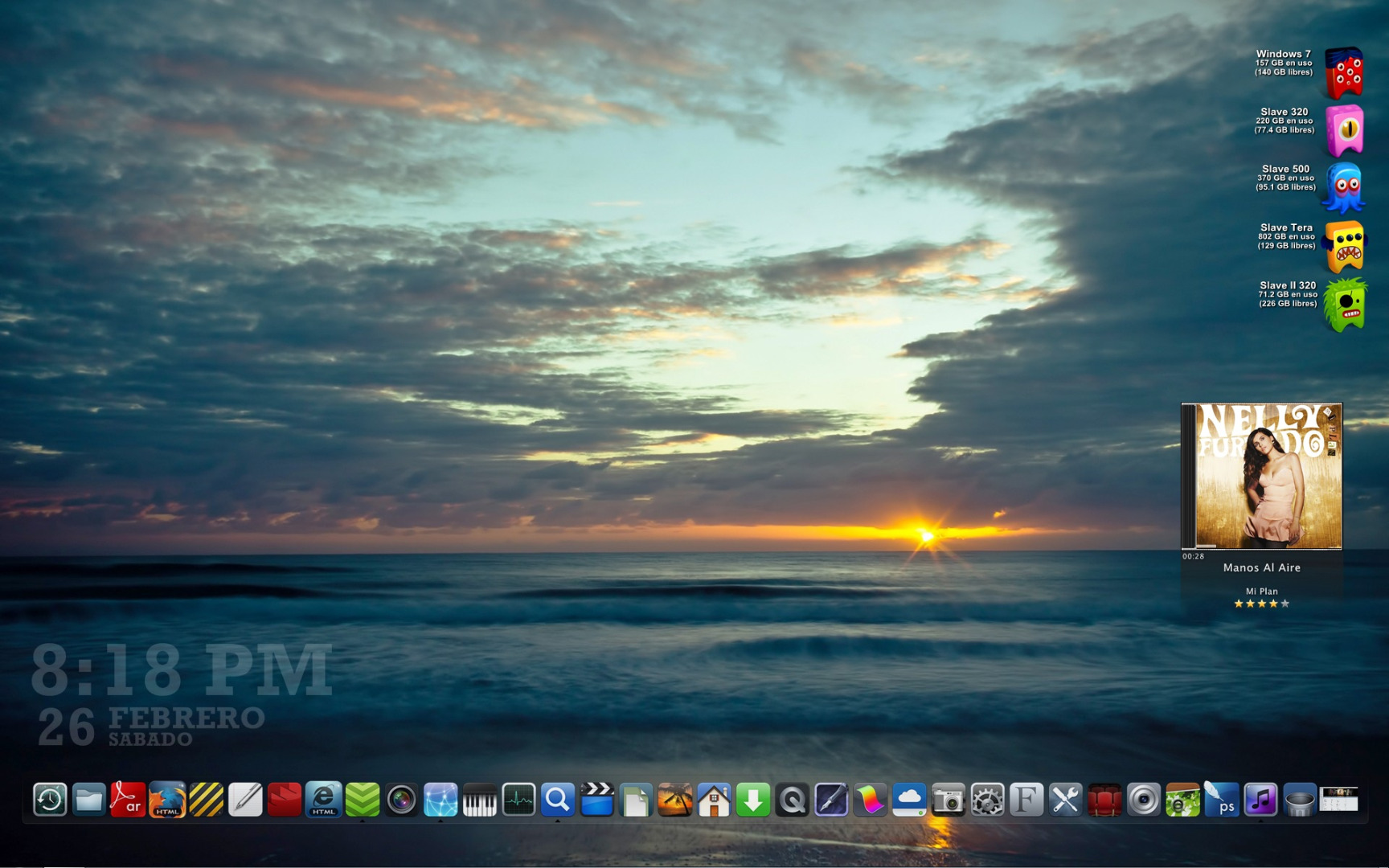
Task: Open the Font Book F icon
Action: [x=1026, y=800]
